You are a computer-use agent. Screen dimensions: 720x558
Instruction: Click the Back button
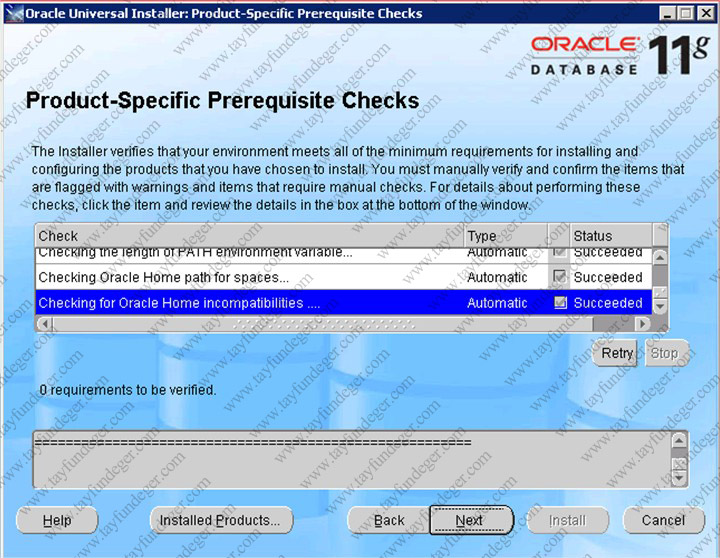point(389,520)
